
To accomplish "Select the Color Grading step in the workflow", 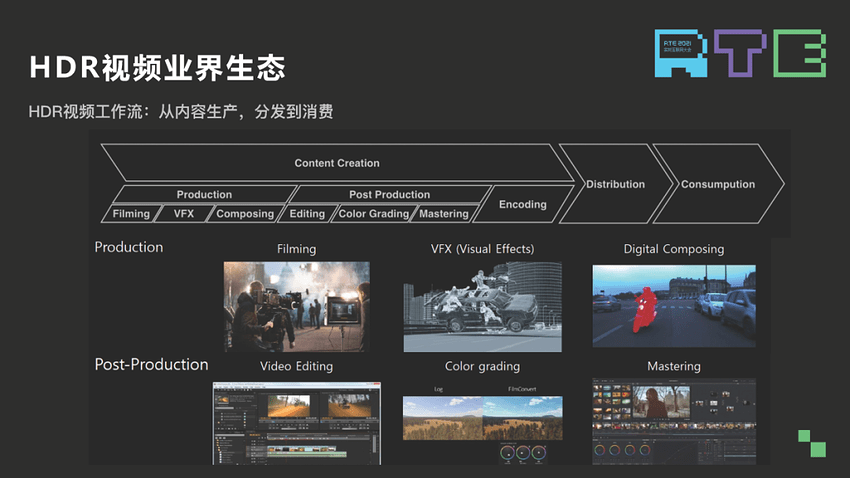I will point(373,214).
